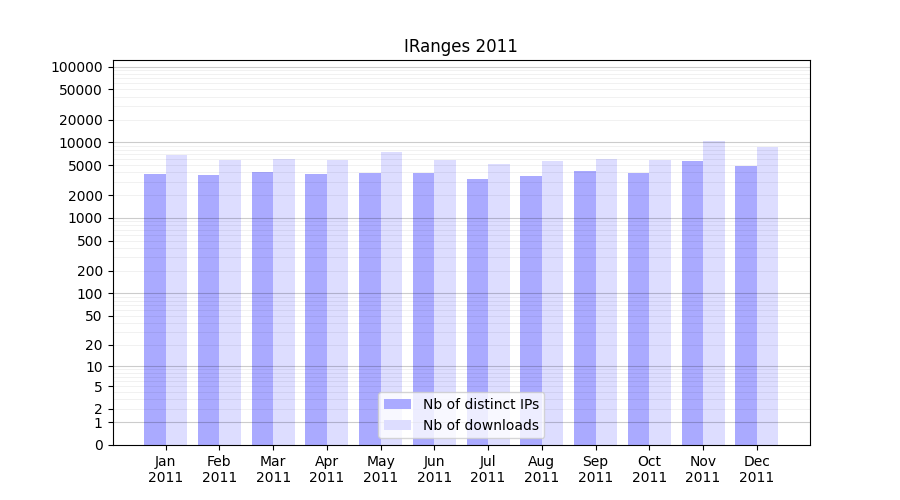
Task: Click the 'Jan 2011' x-axis label
Action: 166,469
